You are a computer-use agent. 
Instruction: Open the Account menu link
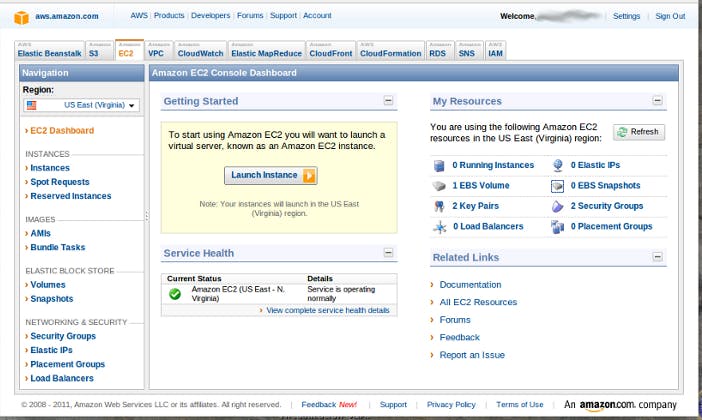coord(317,15)
